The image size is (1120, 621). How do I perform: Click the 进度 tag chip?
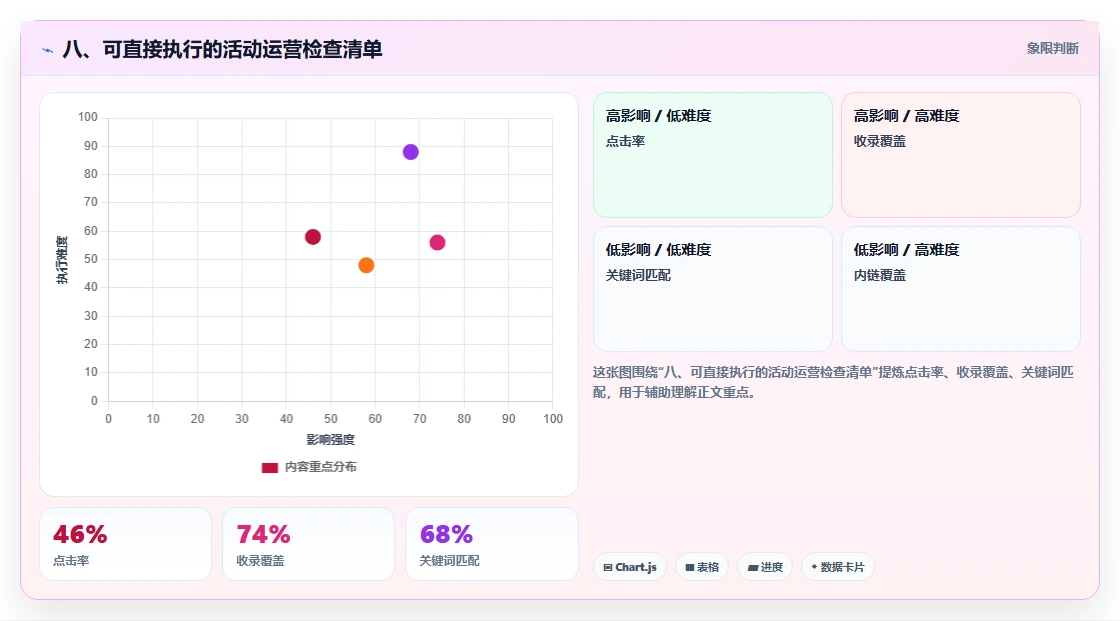point(765,567)
